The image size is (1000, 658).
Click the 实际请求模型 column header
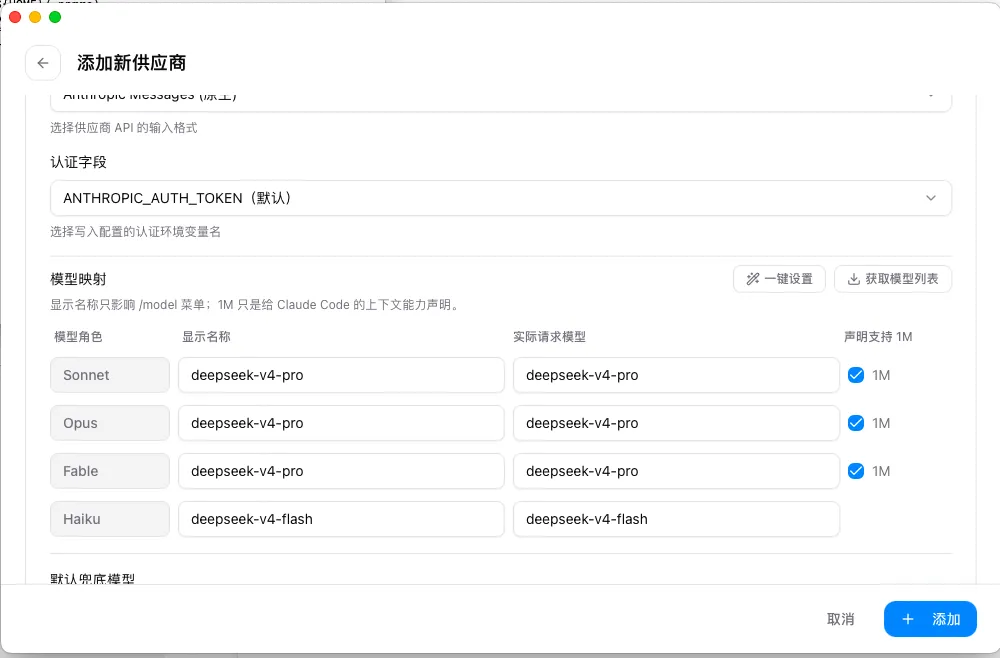tap(550, 337)
